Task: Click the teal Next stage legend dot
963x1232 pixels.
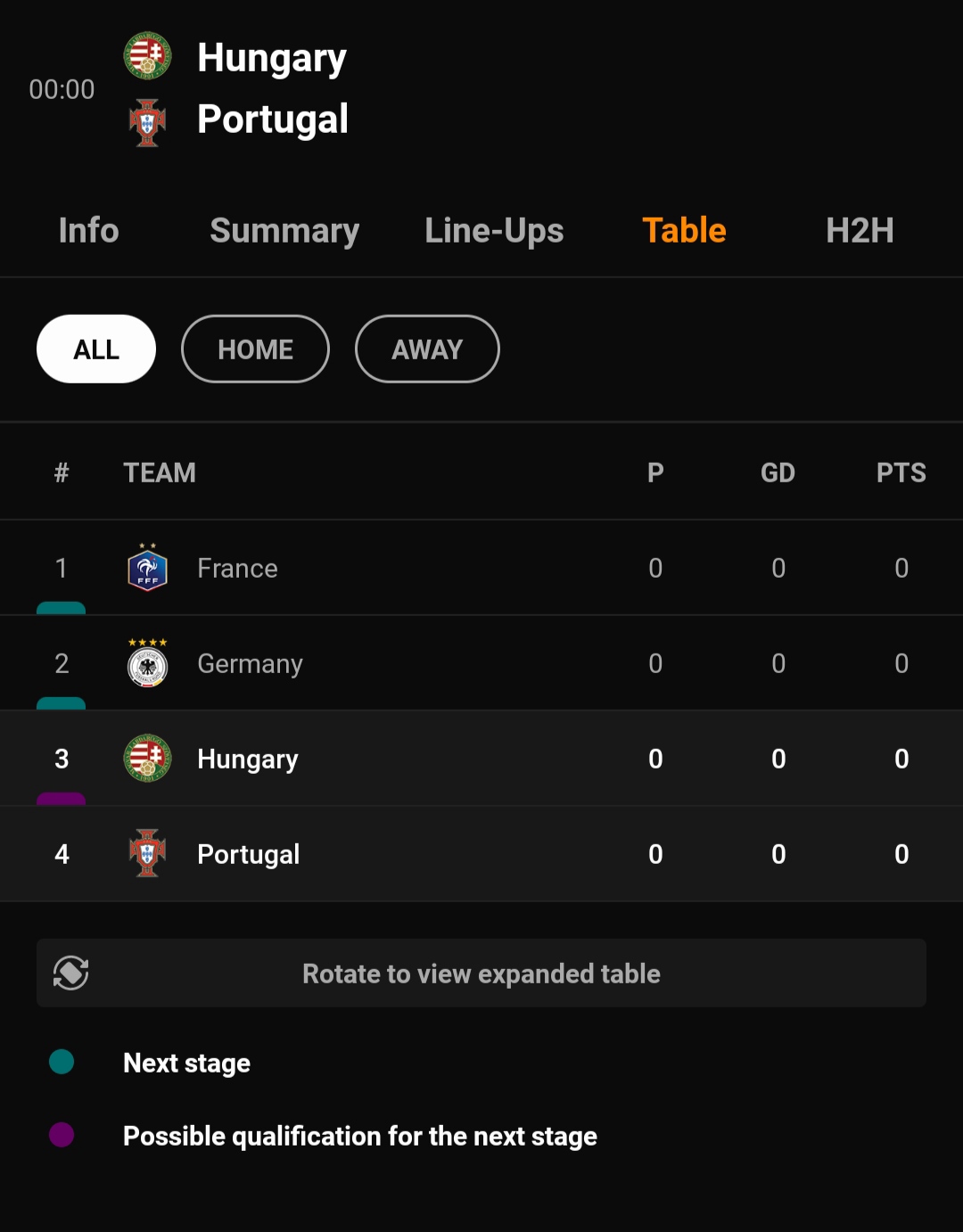Action: [x=62, y=1062]
